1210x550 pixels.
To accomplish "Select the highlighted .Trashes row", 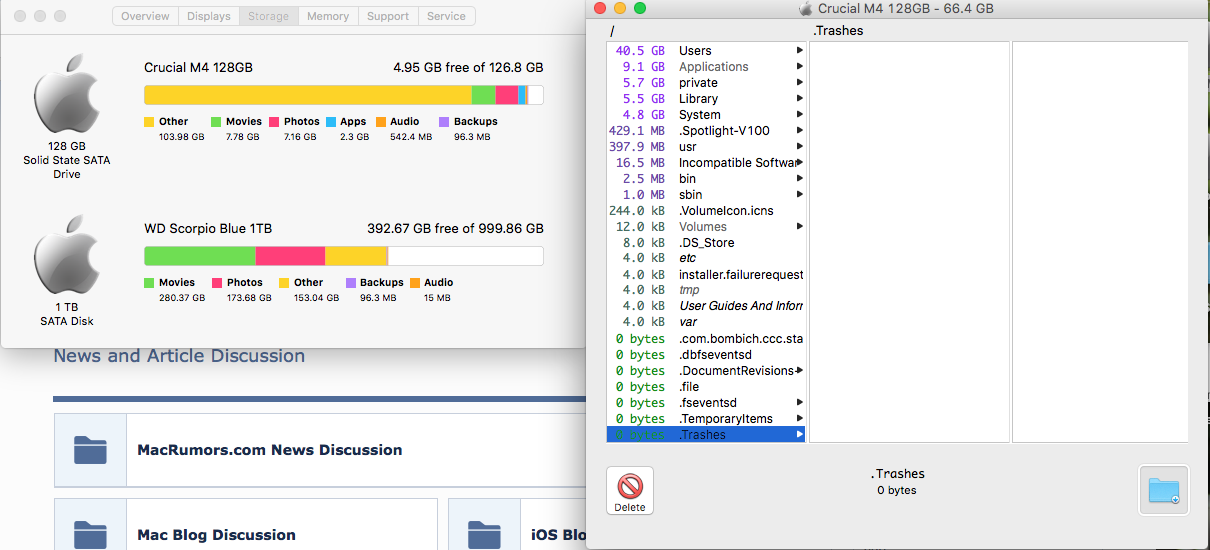I will [706, 434].
